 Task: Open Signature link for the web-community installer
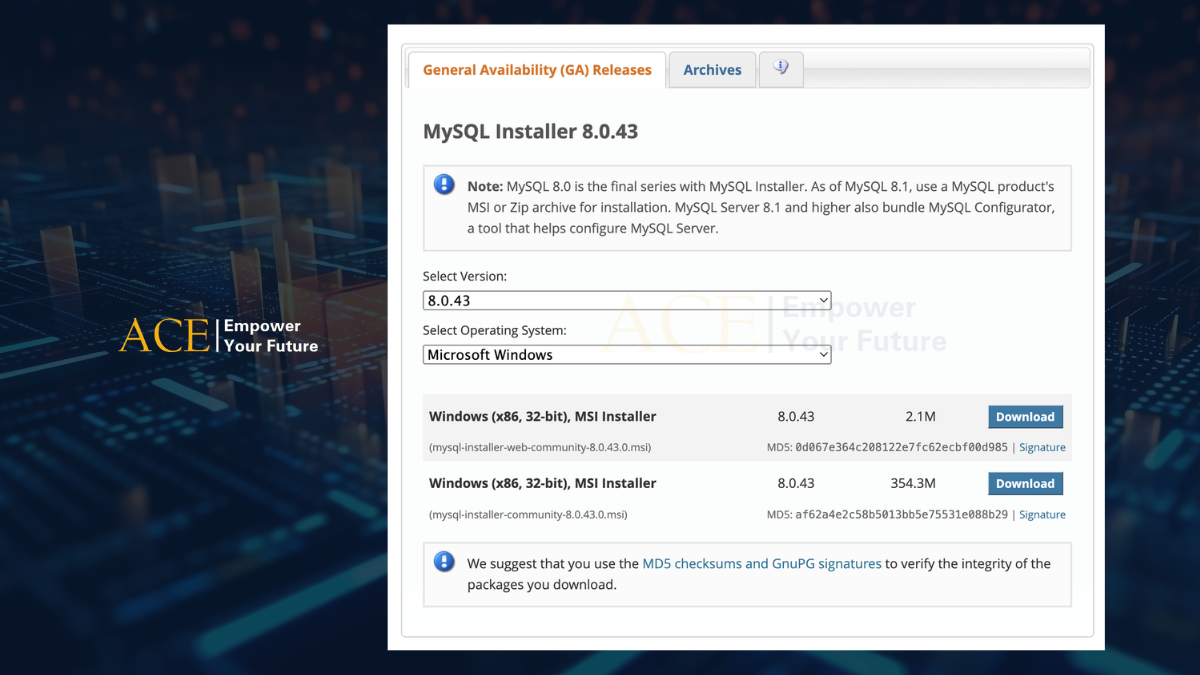tap(1042, 448)
